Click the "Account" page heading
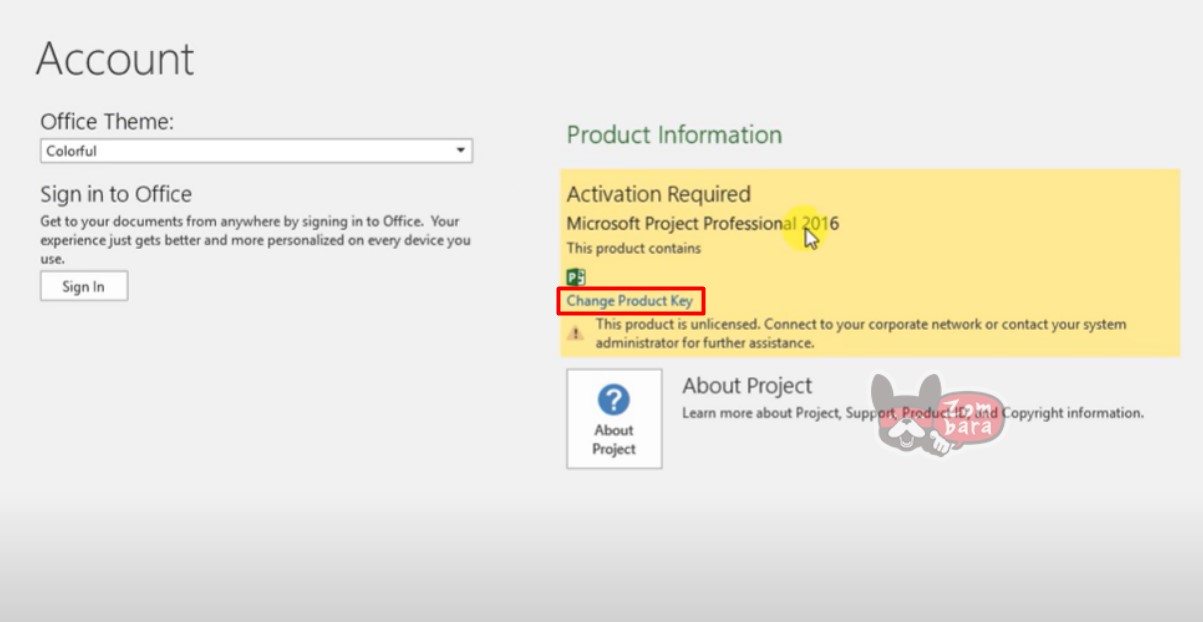The width and height of the screenshot is (1203, 622). (x=115, y=59)
